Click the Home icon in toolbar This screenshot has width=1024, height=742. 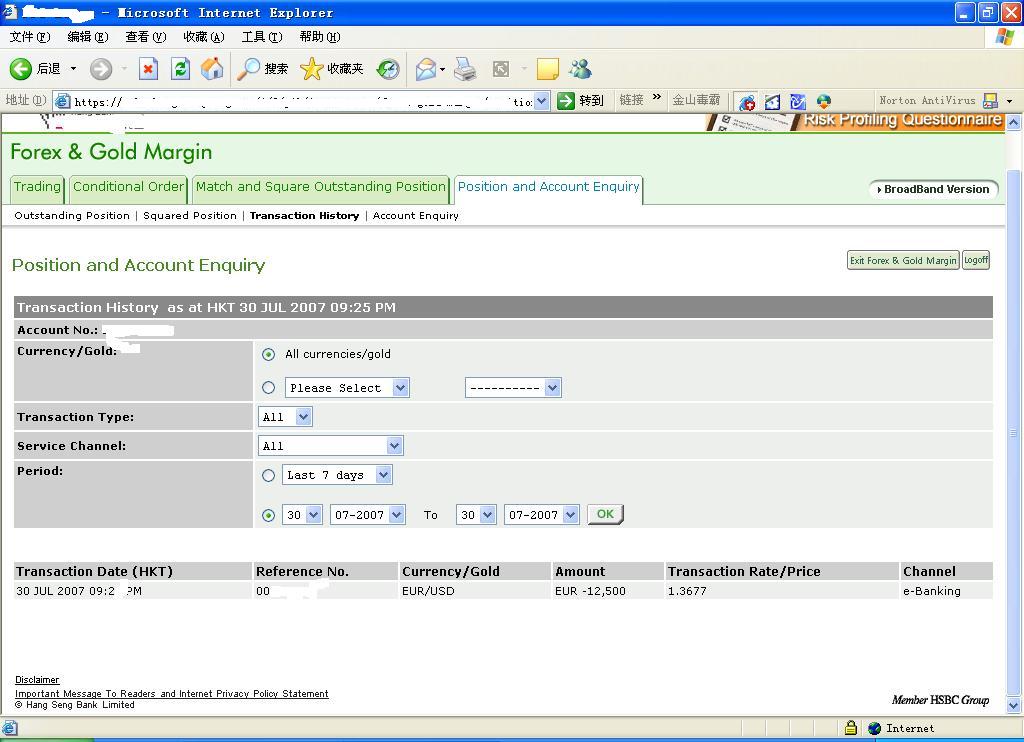tap(212, 69)
